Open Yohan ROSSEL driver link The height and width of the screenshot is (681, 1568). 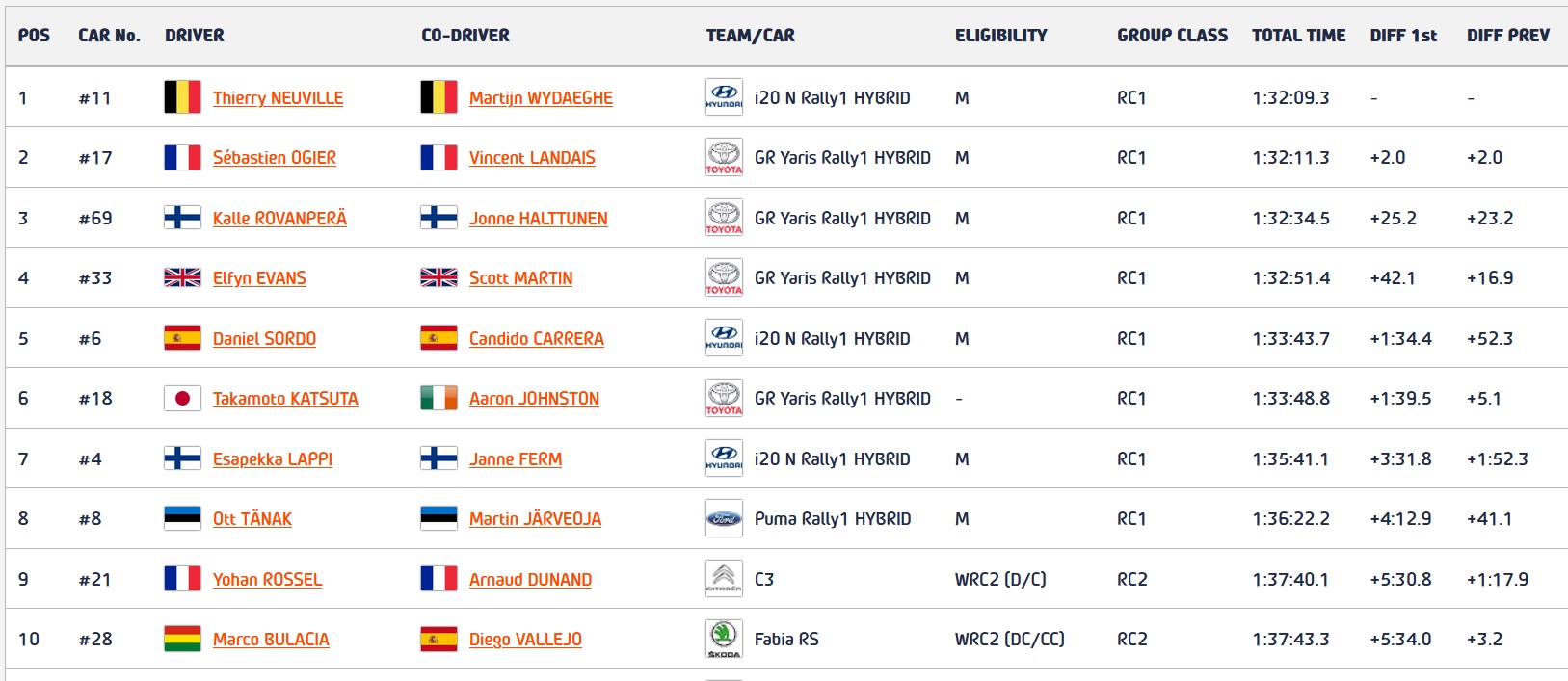(267, 580)
